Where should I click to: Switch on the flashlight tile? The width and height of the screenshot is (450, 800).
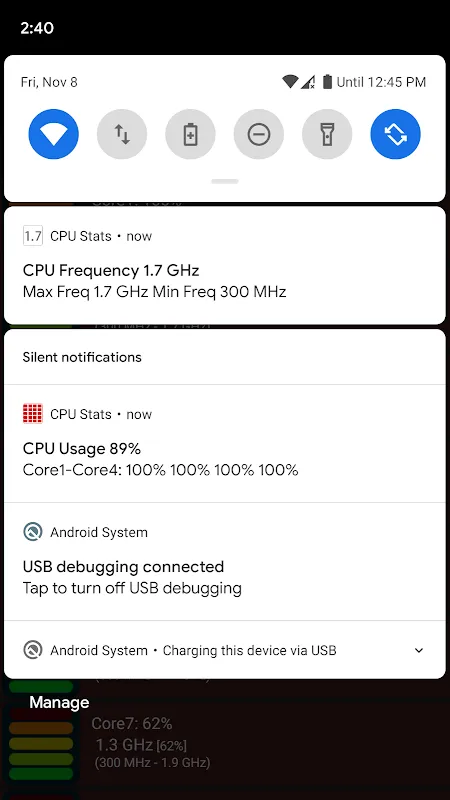tap(327, 134)
